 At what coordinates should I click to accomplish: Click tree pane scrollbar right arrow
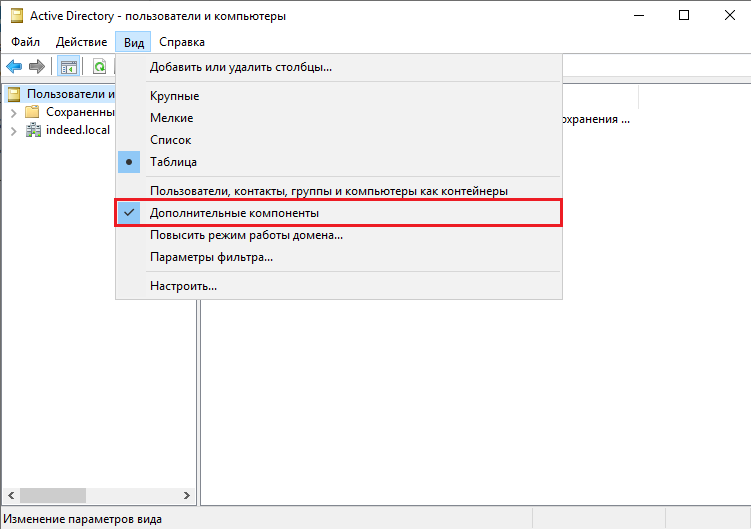pyautogui.click(x=186, y=496)
